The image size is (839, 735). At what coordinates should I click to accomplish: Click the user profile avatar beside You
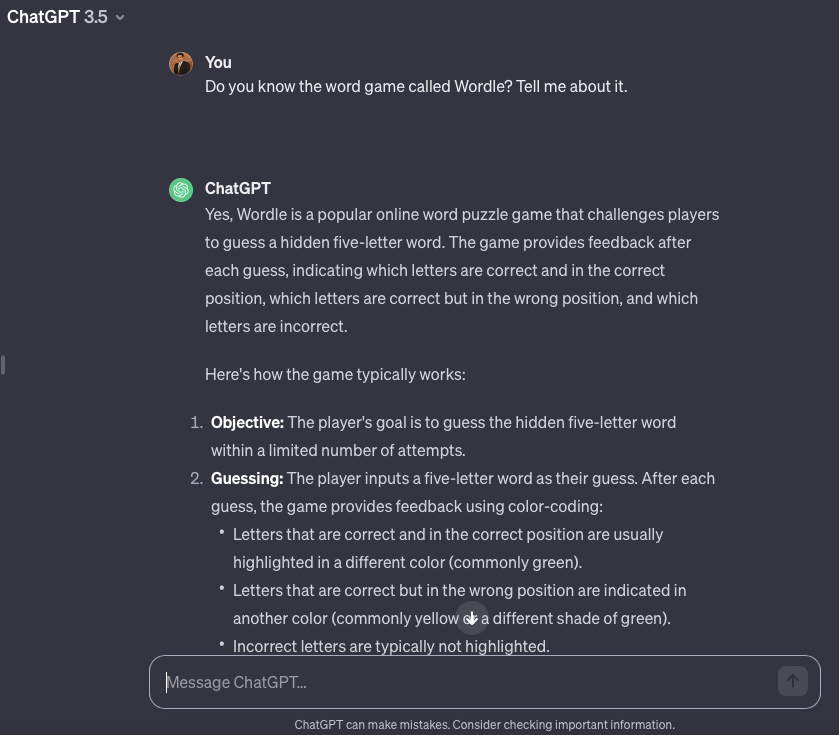point(181,64)
